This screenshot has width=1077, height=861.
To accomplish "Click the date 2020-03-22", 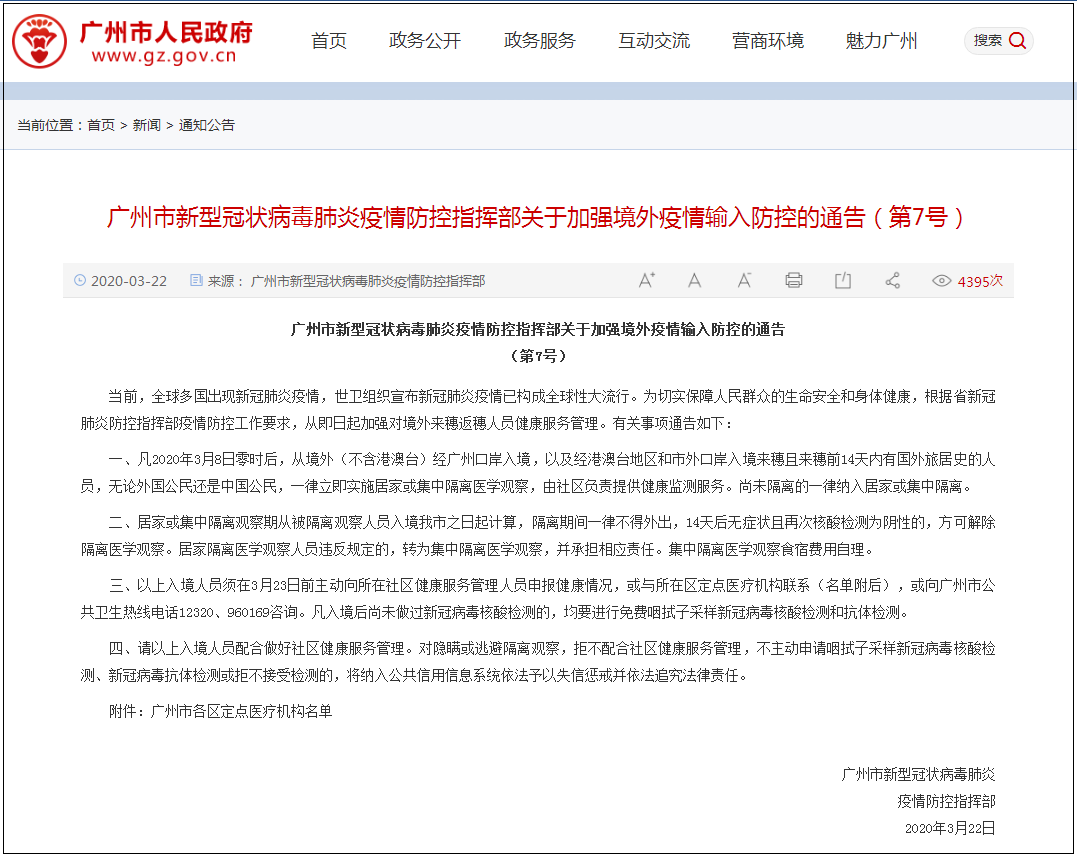I will [129, 281].
